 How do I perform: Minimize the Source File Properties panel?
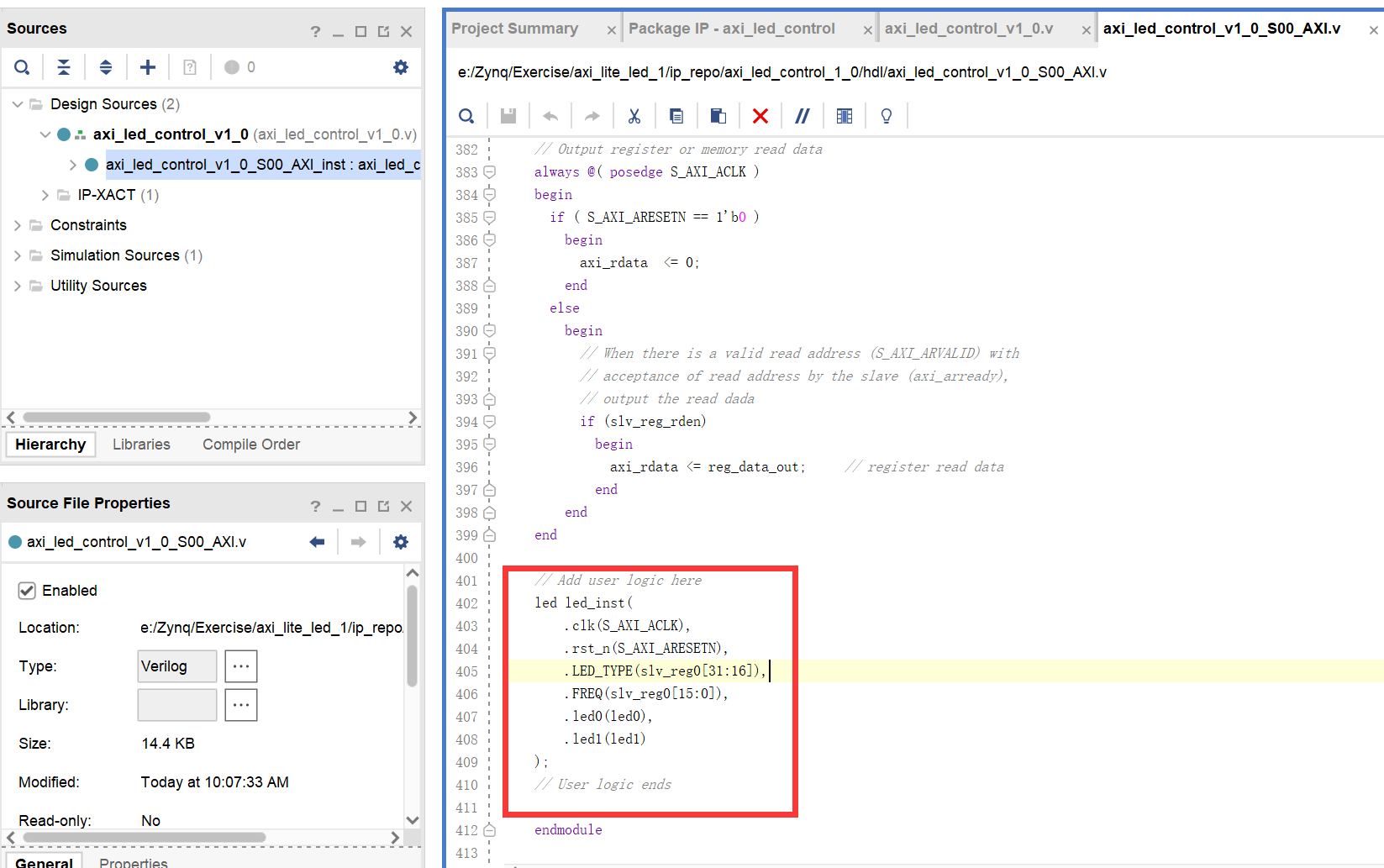point(339,508)
